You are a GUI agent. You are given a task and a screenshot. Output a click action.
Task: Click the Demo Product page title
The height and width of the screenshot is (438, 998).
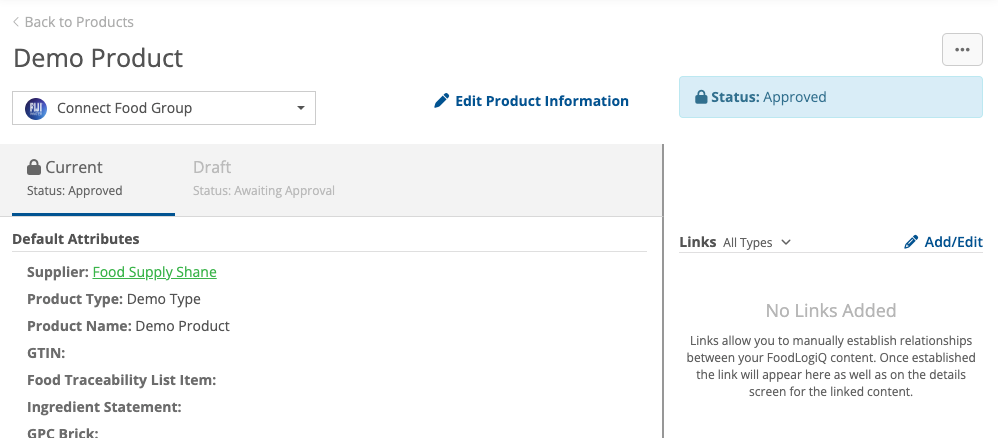(98, 58)
